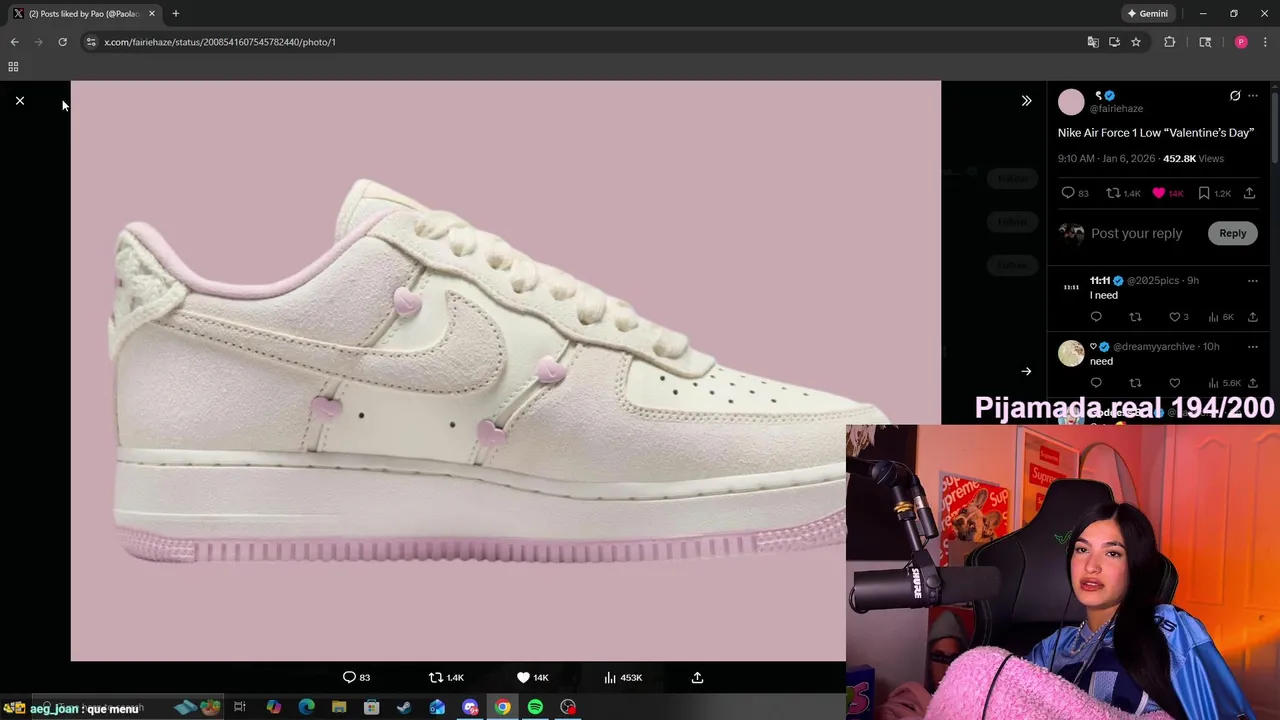This screenshot has height=720, width=1280.
Task: Reply icon with 83 below photo
Action: (356, 677)
